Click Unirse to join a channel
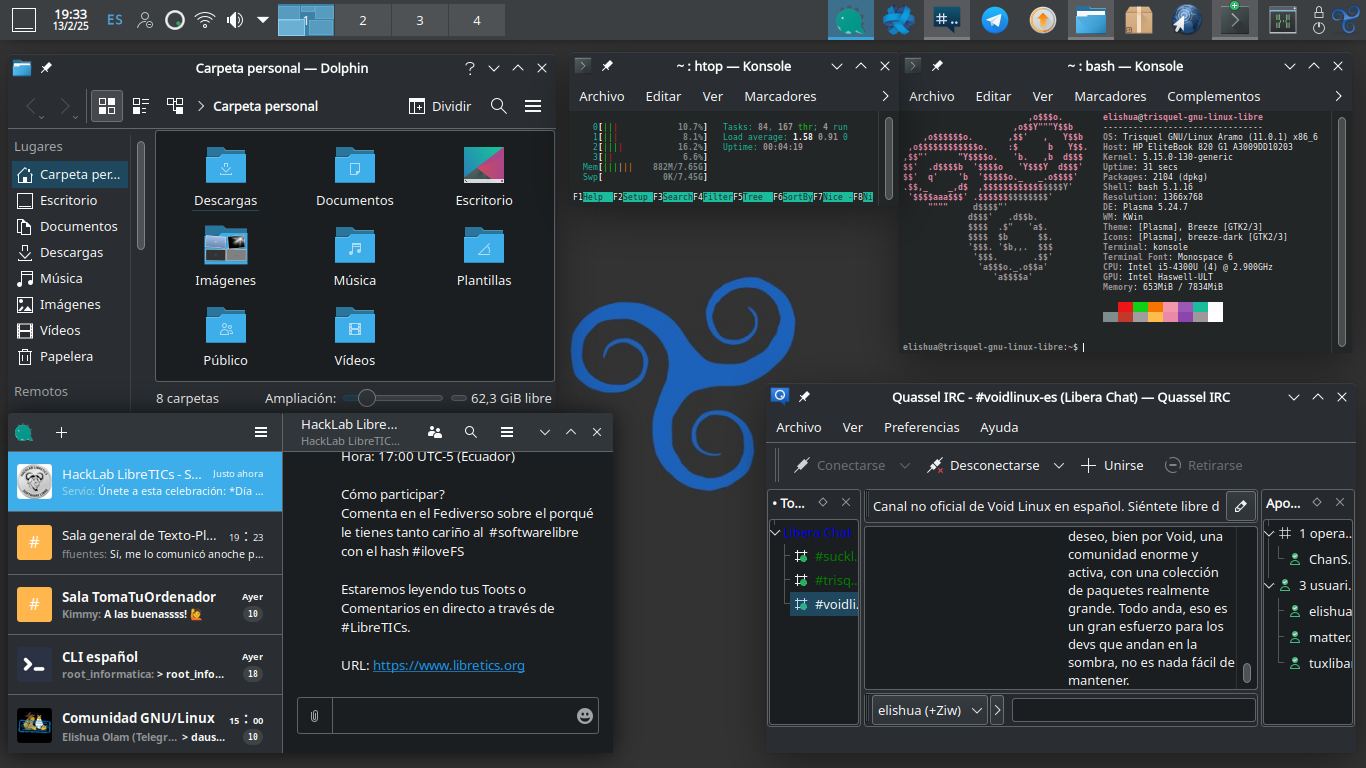Screen dimensions: 1366x768 1112,466
